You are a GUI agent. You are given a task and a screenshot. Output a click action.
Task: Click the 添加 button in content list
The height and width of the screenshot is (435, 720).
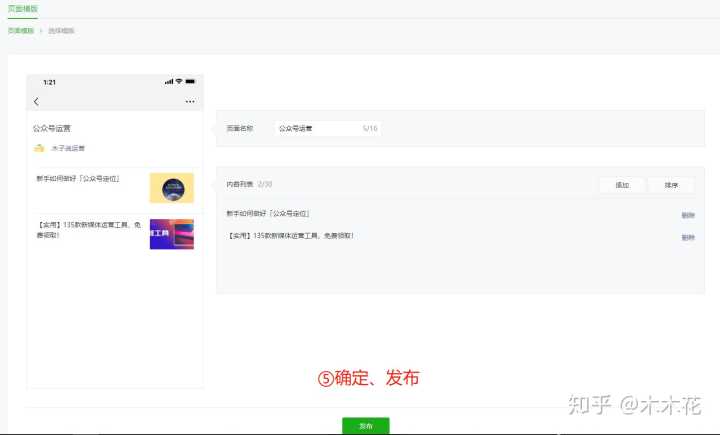tap(622, 185)
